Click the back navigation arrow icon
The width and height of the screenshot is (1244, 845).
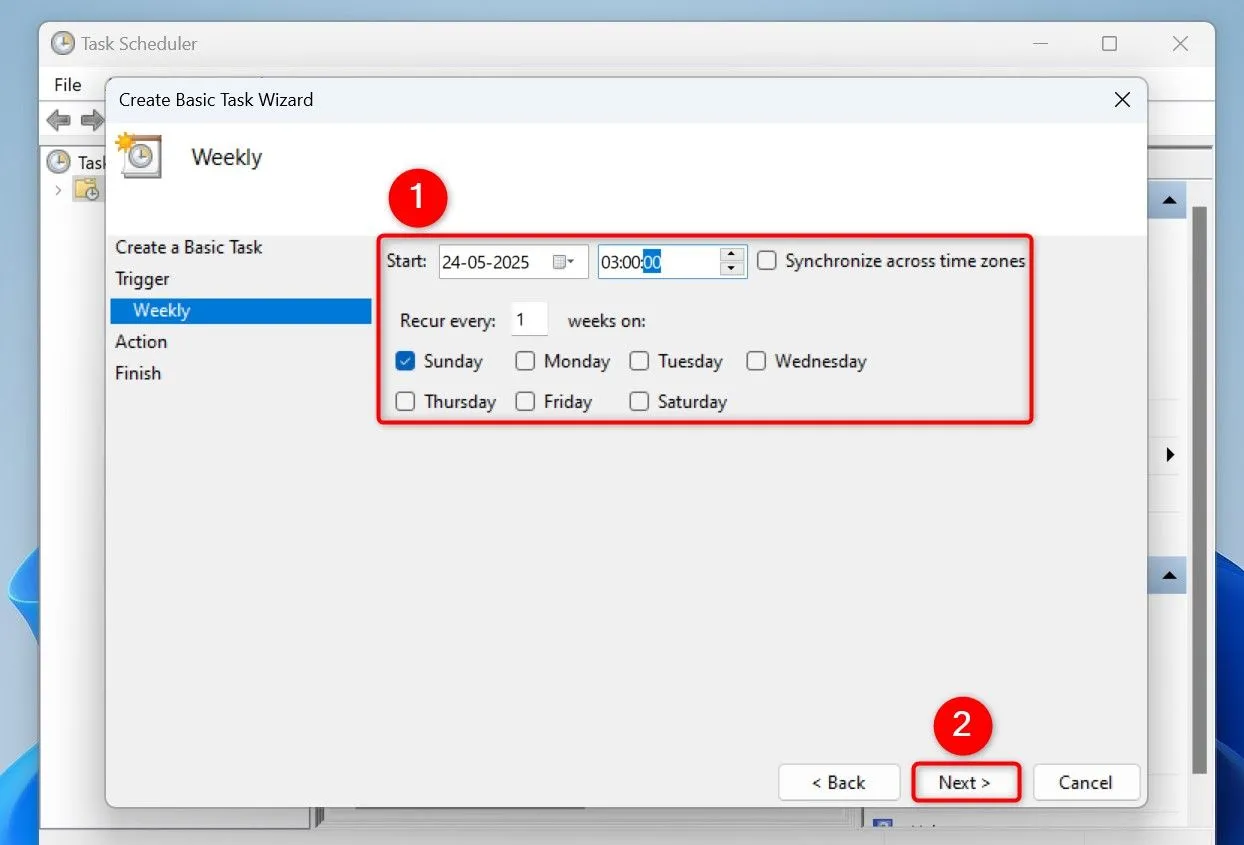point(57,120)
